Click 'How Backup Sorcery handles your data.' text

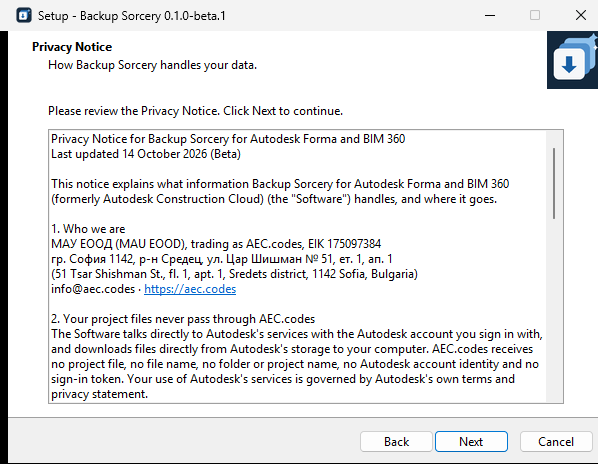click(x=153, y=65)
